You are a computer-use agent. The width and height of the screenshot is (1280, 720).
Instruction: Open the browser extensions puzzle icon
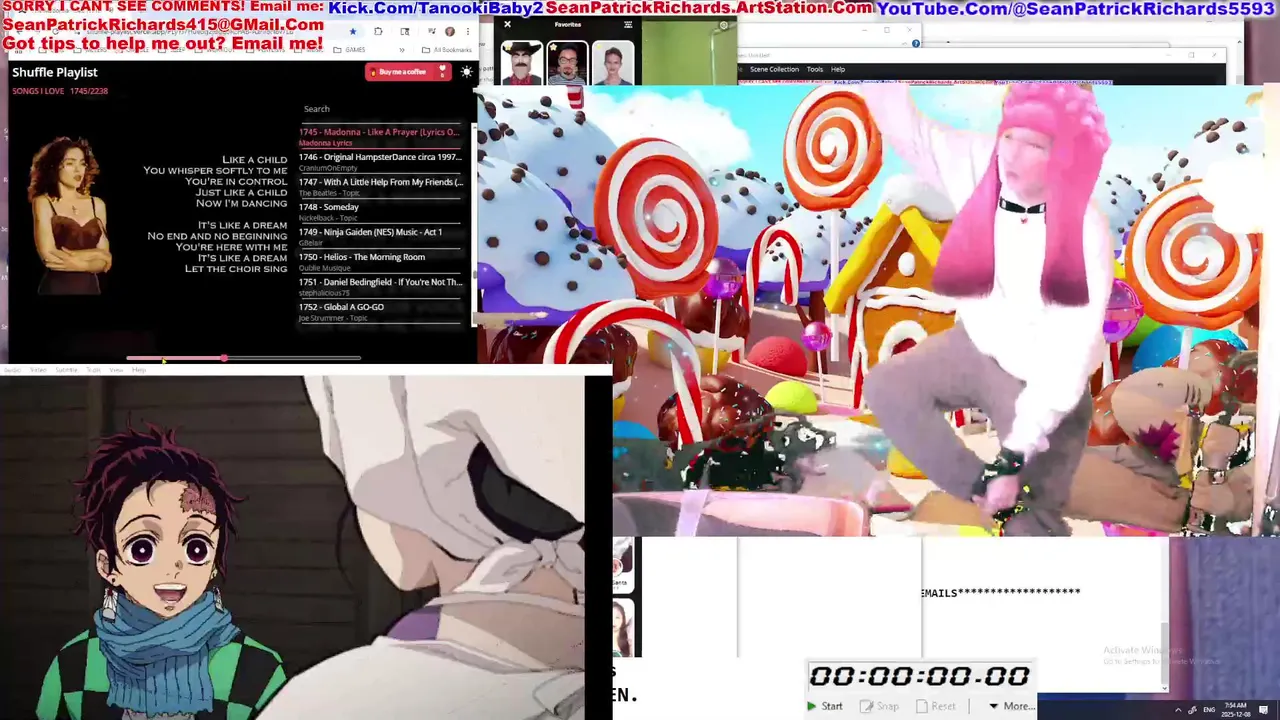[x=378, y=31]
